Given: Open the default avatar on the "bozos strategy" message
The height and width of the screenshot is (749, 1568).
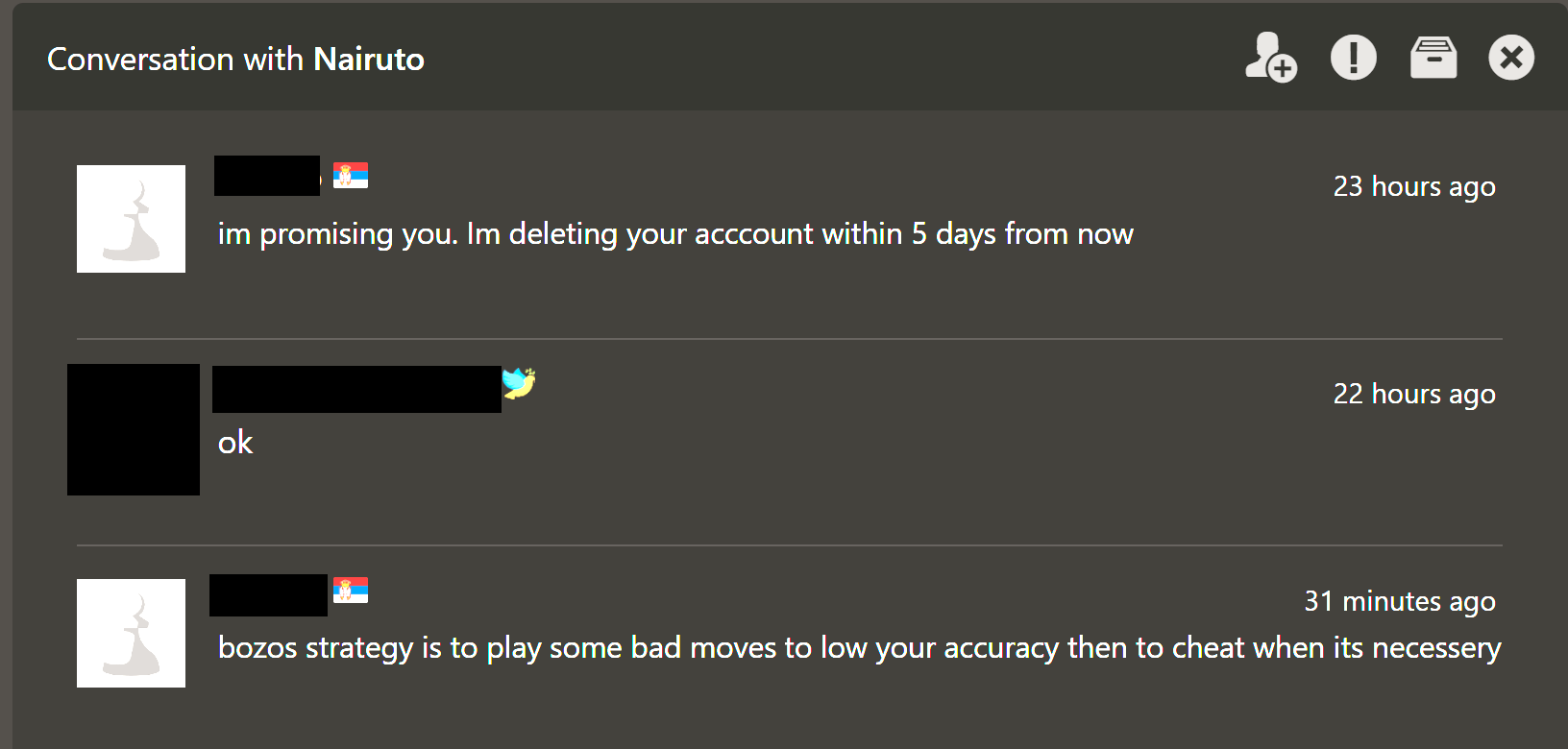Looking at the screenshot, I should [131, 633].
